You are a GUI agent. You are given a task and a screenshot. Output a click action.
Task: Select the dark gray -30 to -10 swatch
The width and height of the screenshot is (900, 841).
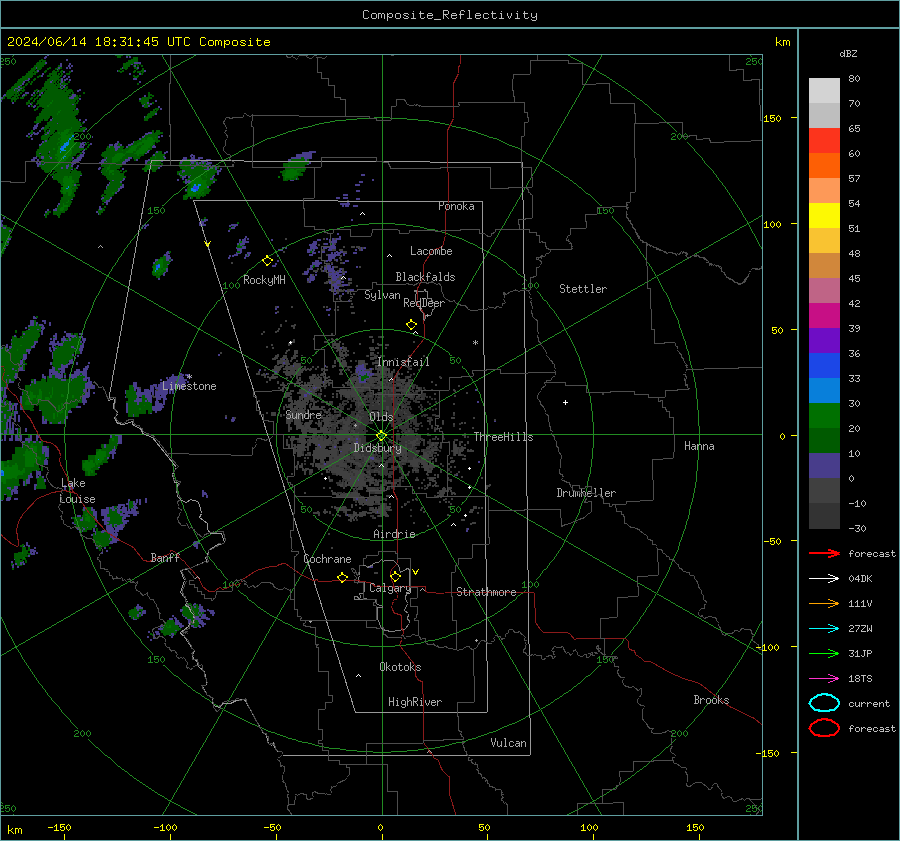(x=824, y=516)
